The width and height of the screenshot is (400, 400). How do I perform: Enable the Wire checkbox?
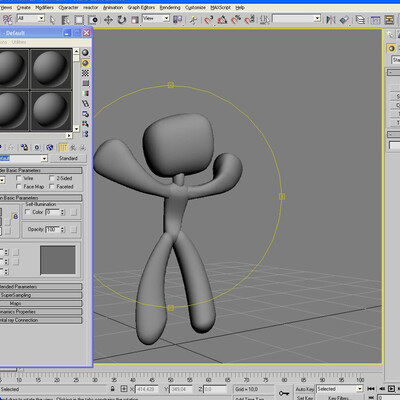pos(19,178)
